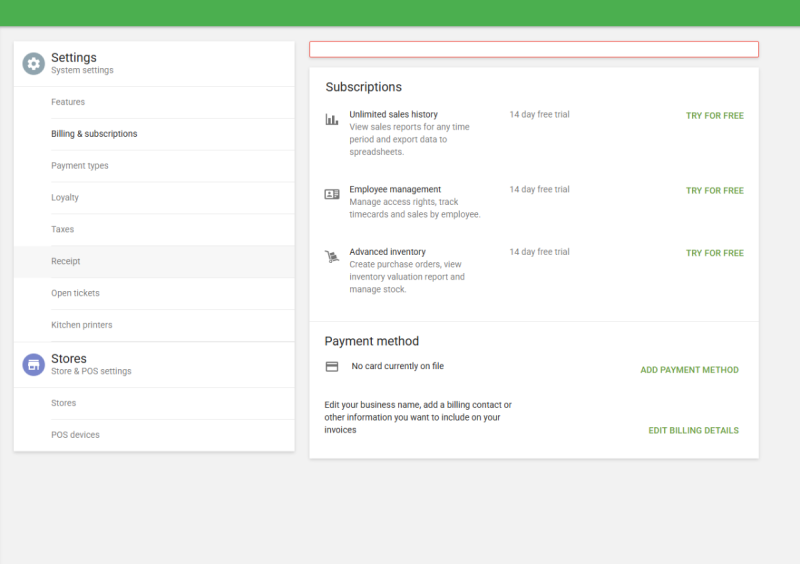
Task: Select Billing & subscriptions menu item
Action: pos(94,134)
